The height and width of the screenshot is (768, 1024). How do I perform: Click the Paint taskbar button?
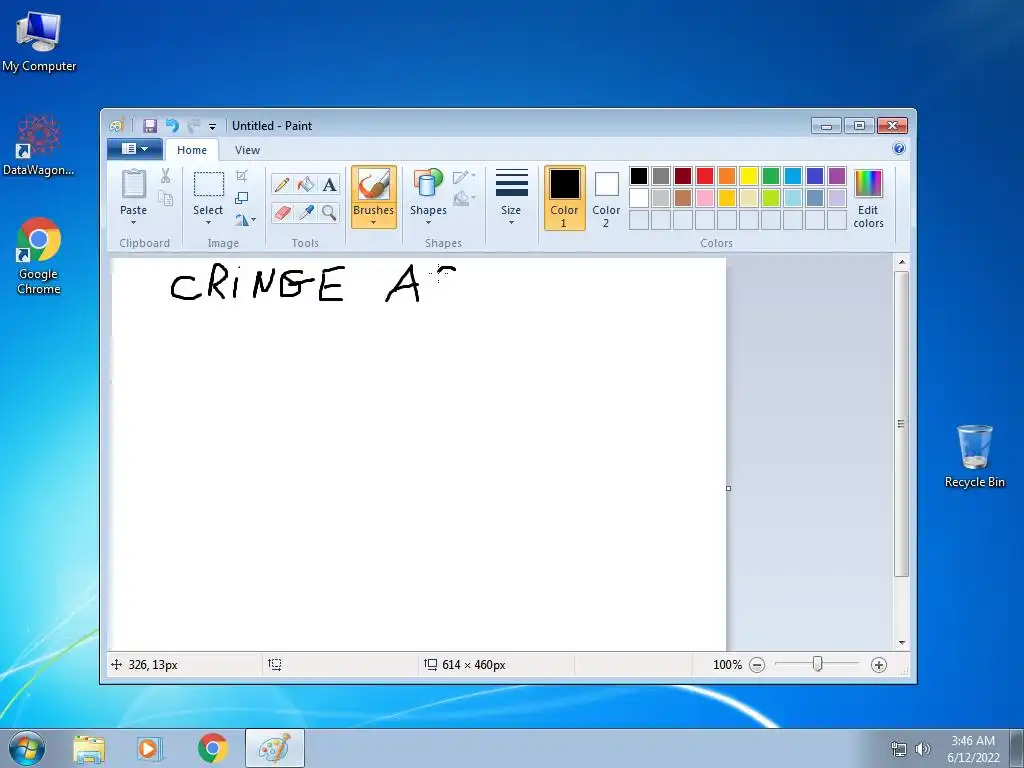pos(275,748)
